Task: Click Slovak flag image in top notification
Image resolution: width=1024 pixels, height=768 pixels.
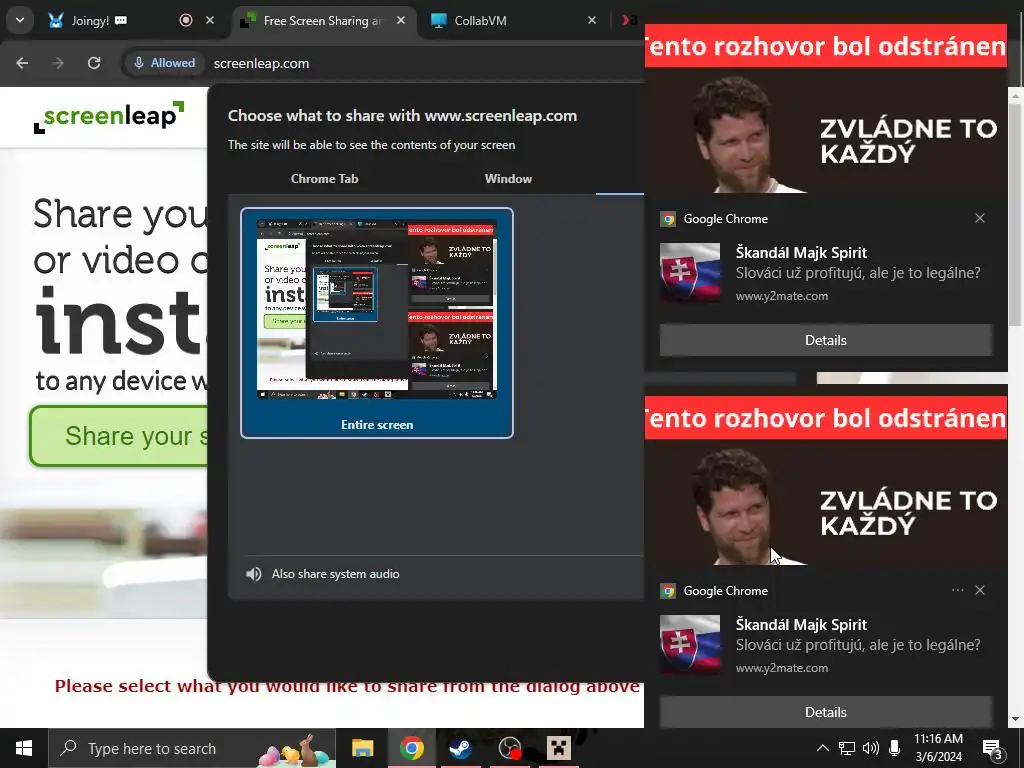Action: (690, 272)
